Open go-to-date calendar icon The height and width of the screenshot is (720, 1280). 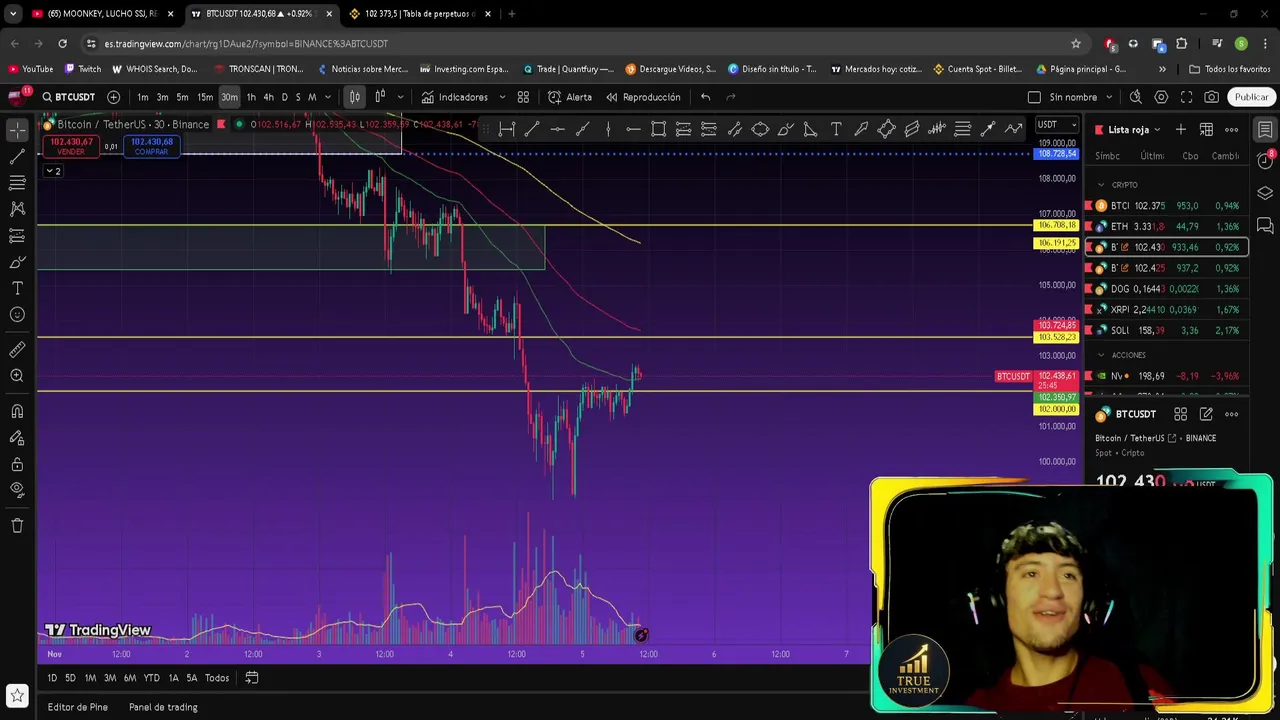[252, 678]
